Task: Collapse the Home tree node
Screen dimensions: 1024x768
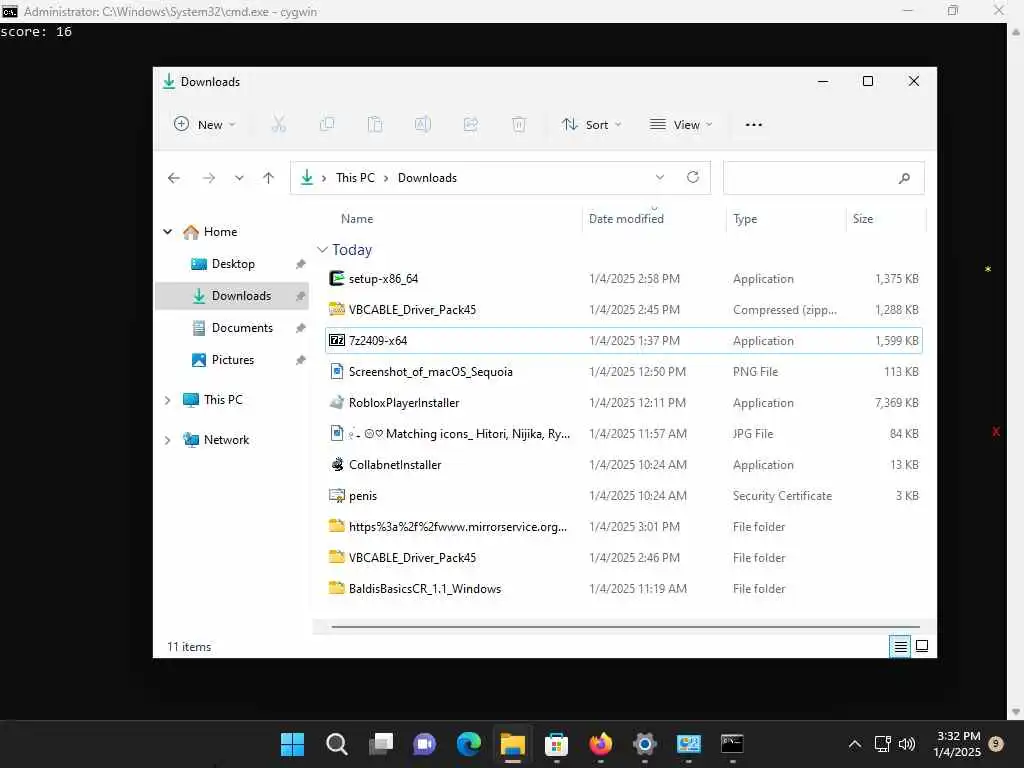Action: pyautogui.click(x=168, y=232)
